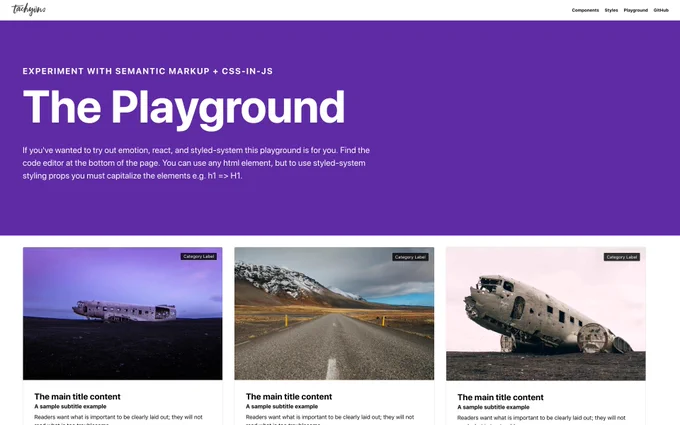Open the purple-sky plane wreck card image

[x=123, y=314]
